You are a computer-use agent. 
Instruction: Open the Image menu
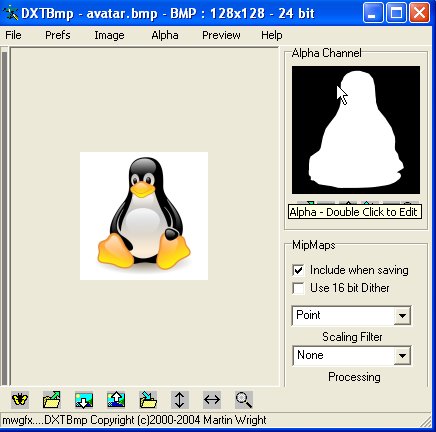pyautogui.click(x=109, y=35)
